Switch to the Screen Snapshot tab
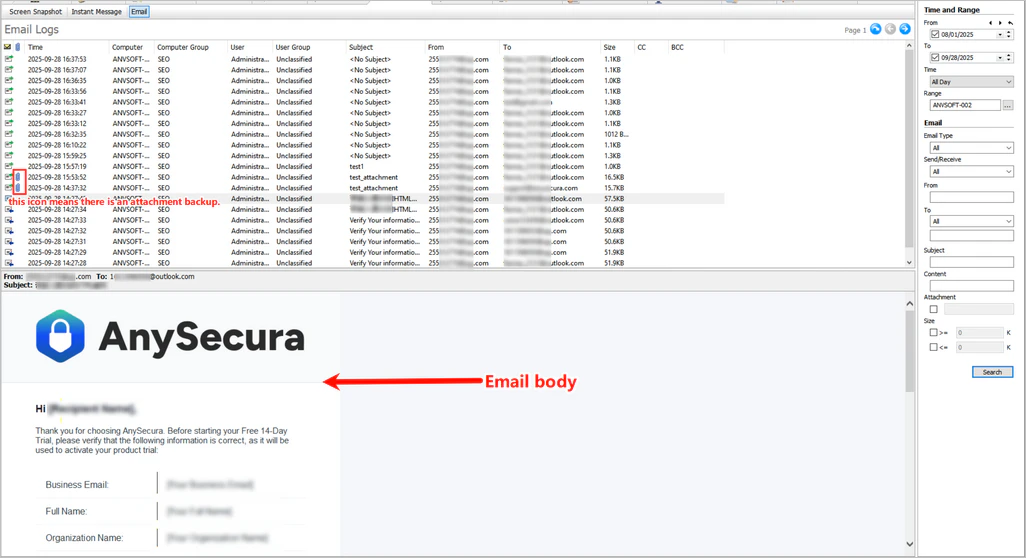 point(35,12)
